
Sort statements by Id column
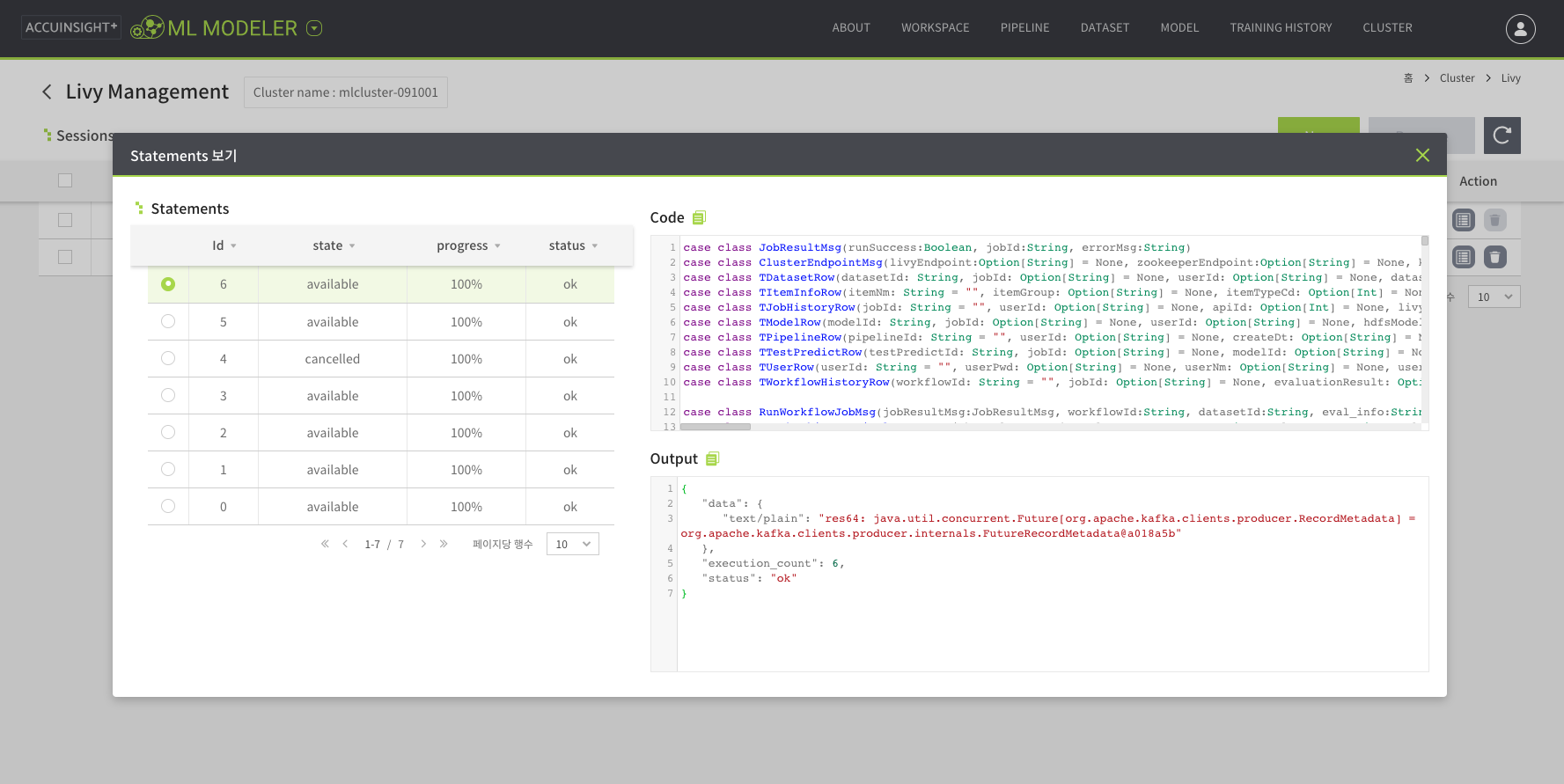coord(224,245)
